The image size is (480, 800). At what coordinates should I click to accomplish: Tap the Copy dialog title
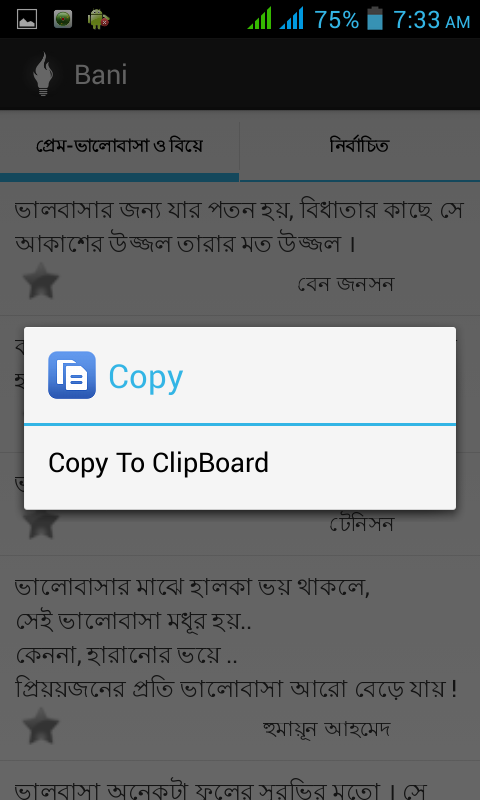pos(146,378)
